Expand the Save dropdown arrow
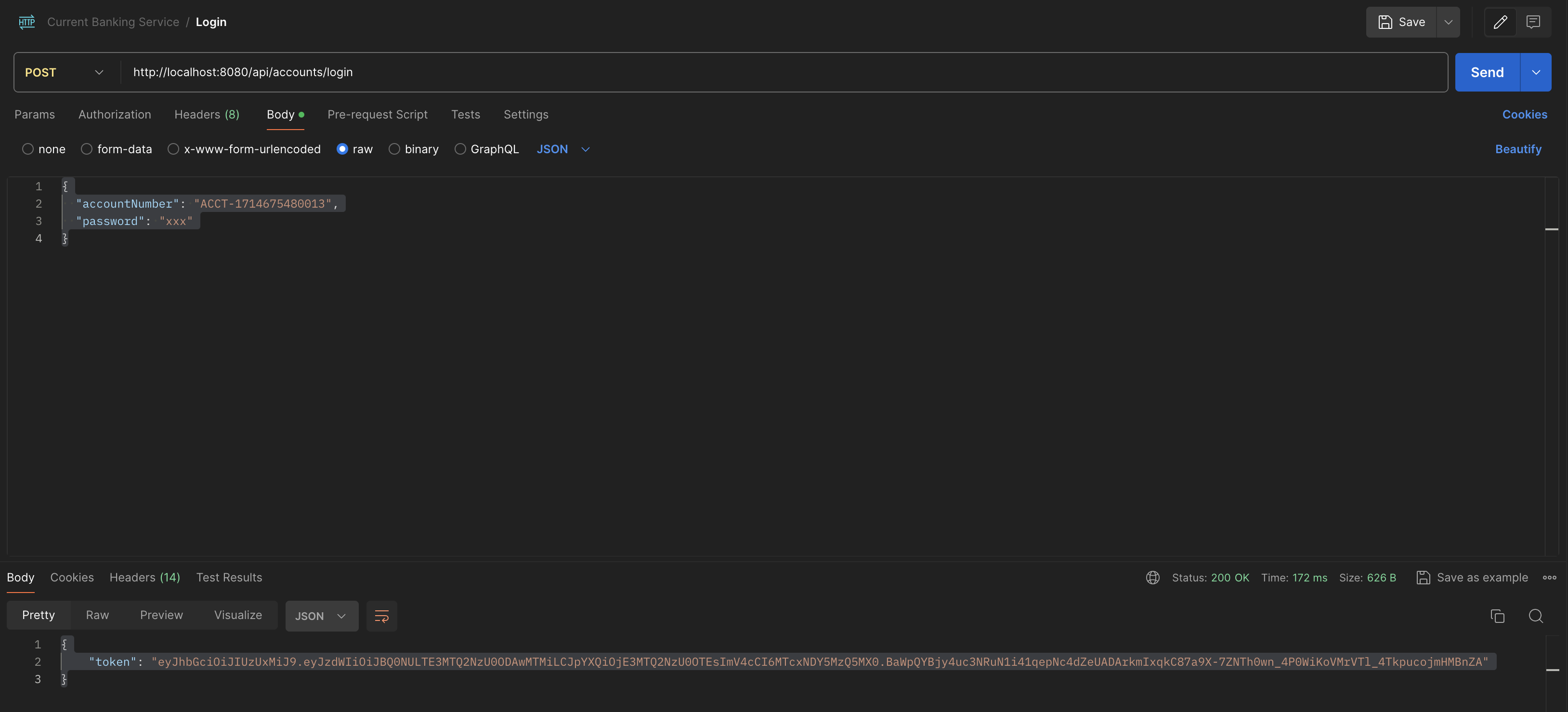The width and height of the screenshot is (1568, 712). point(1448,22)
